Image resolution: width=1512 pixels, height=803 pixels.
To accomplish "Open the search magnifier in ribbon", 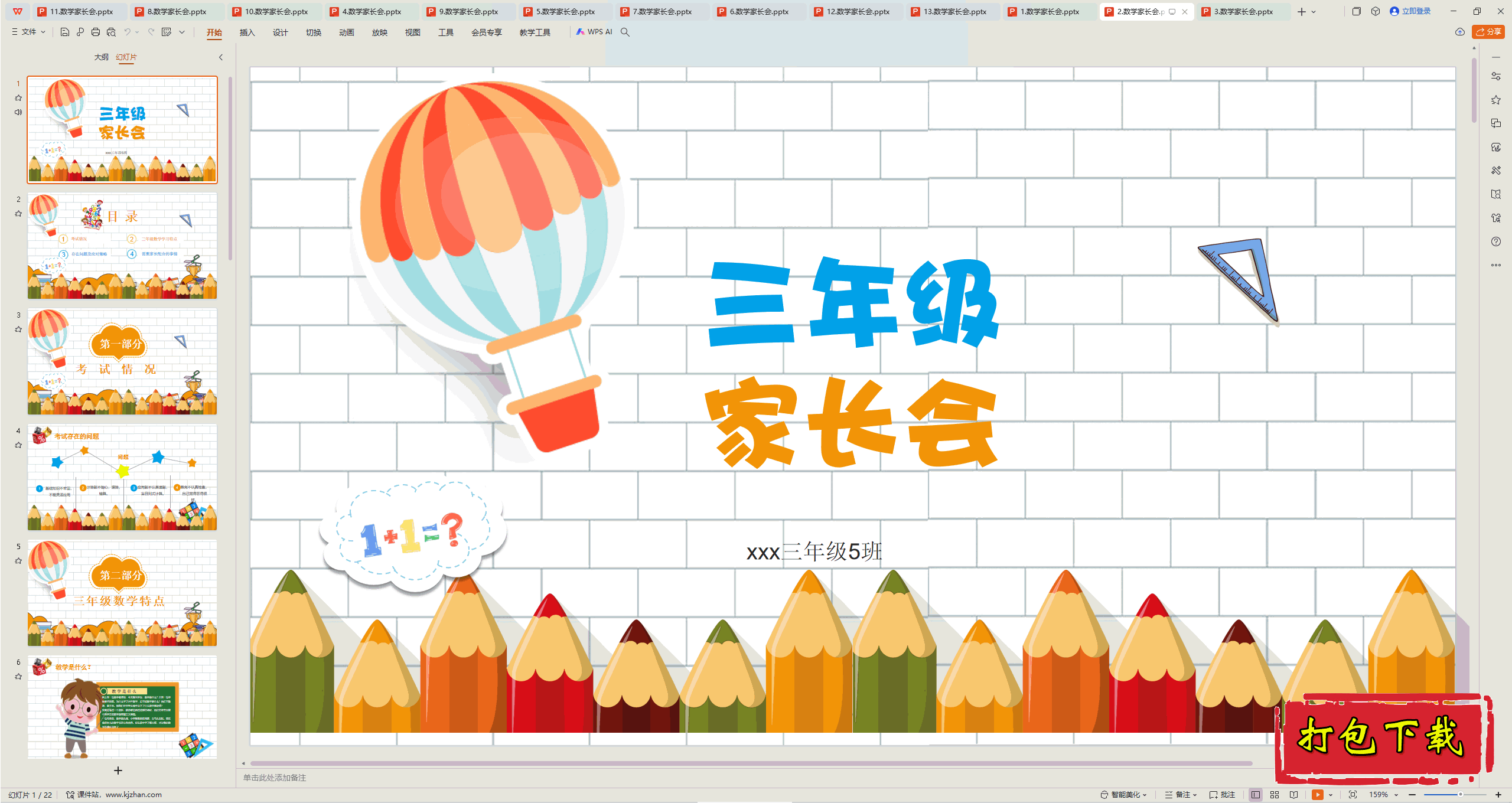I will click(x=625, y=32).
